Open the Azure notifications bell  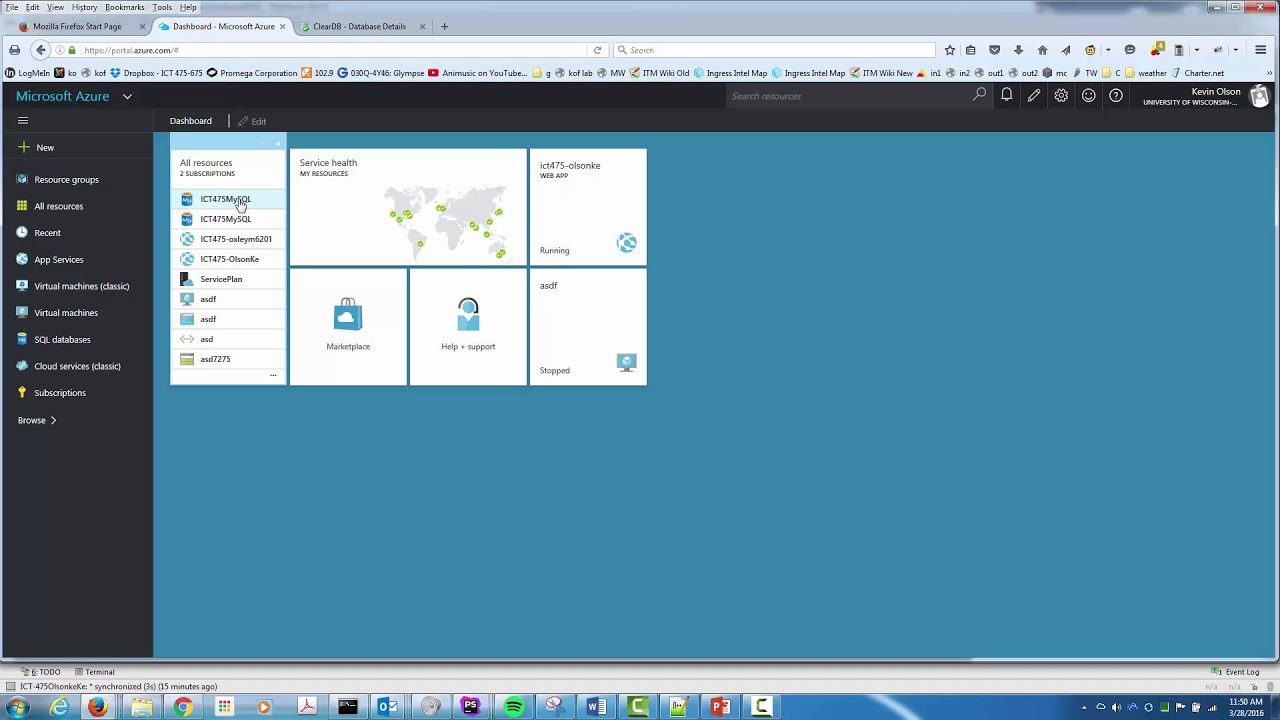1007,95
